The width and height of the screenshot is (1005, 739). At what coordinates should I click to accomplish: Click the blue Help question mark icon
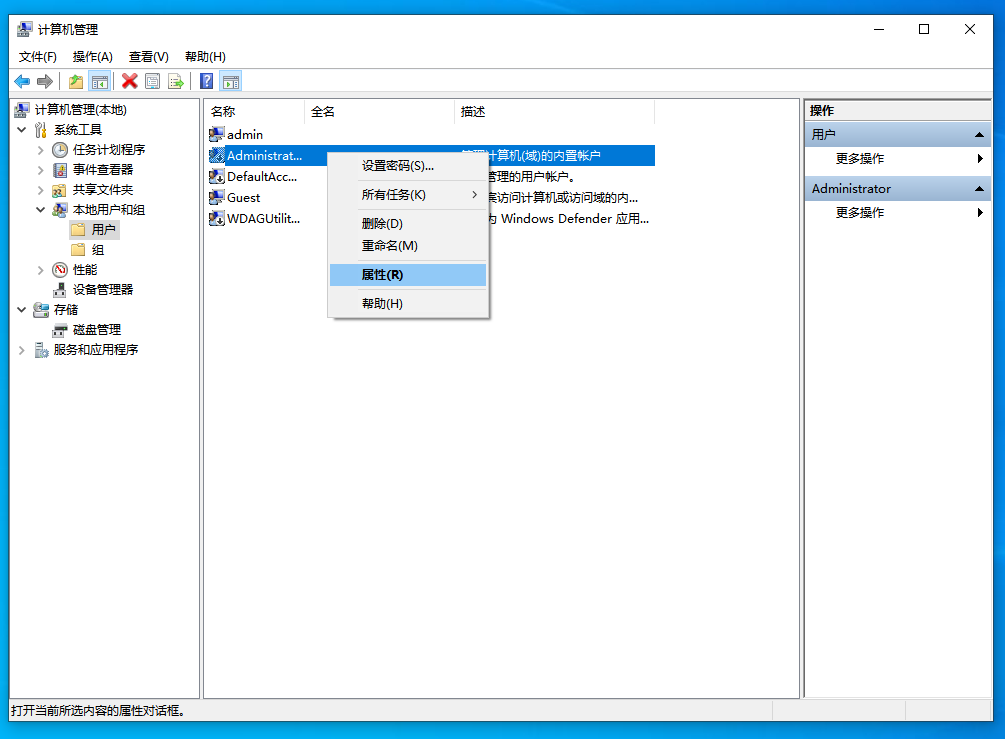207,81
